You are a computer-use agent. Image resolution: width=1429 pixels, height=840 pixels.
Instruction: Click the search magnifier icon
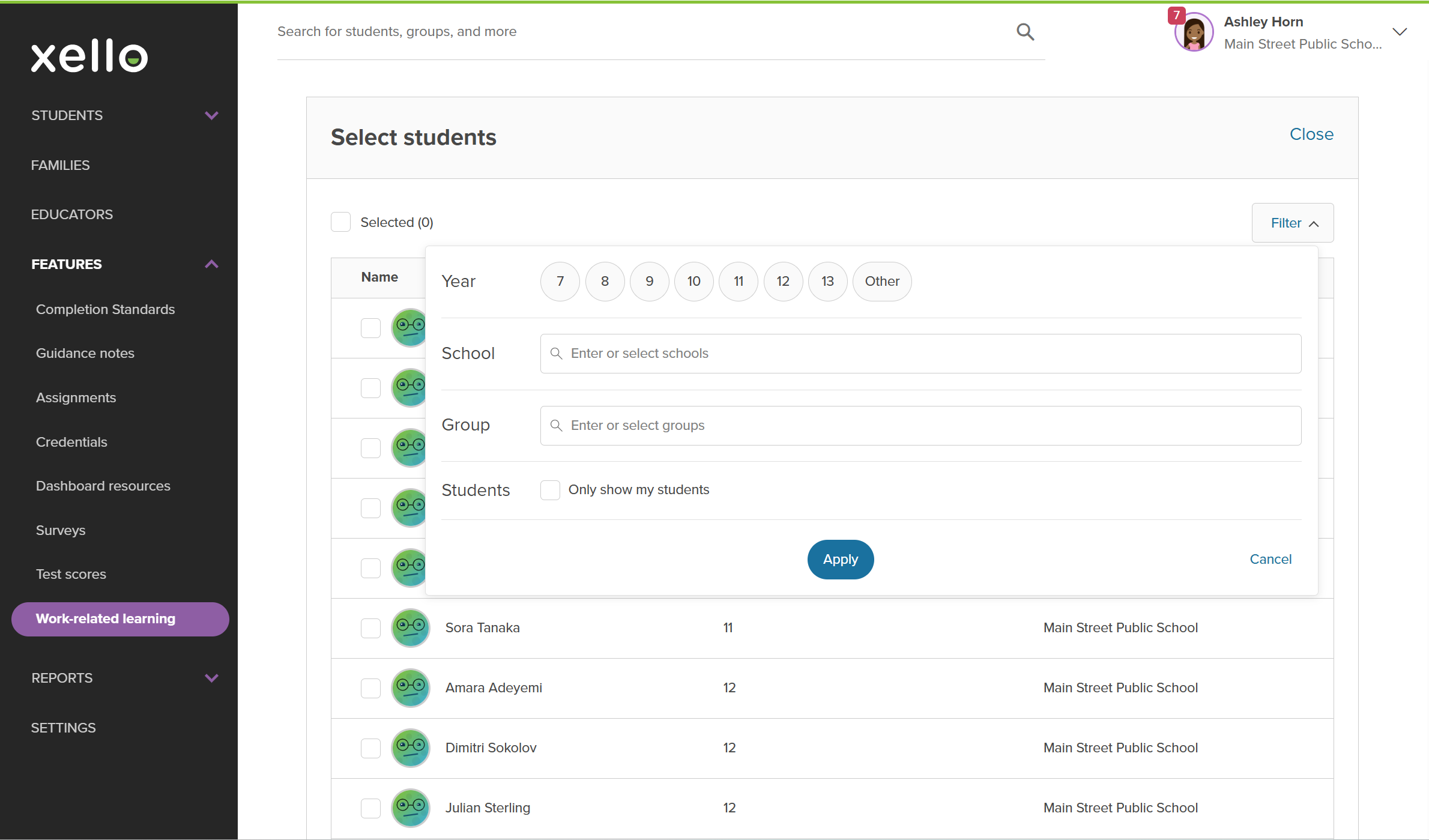click(1025, 31)
